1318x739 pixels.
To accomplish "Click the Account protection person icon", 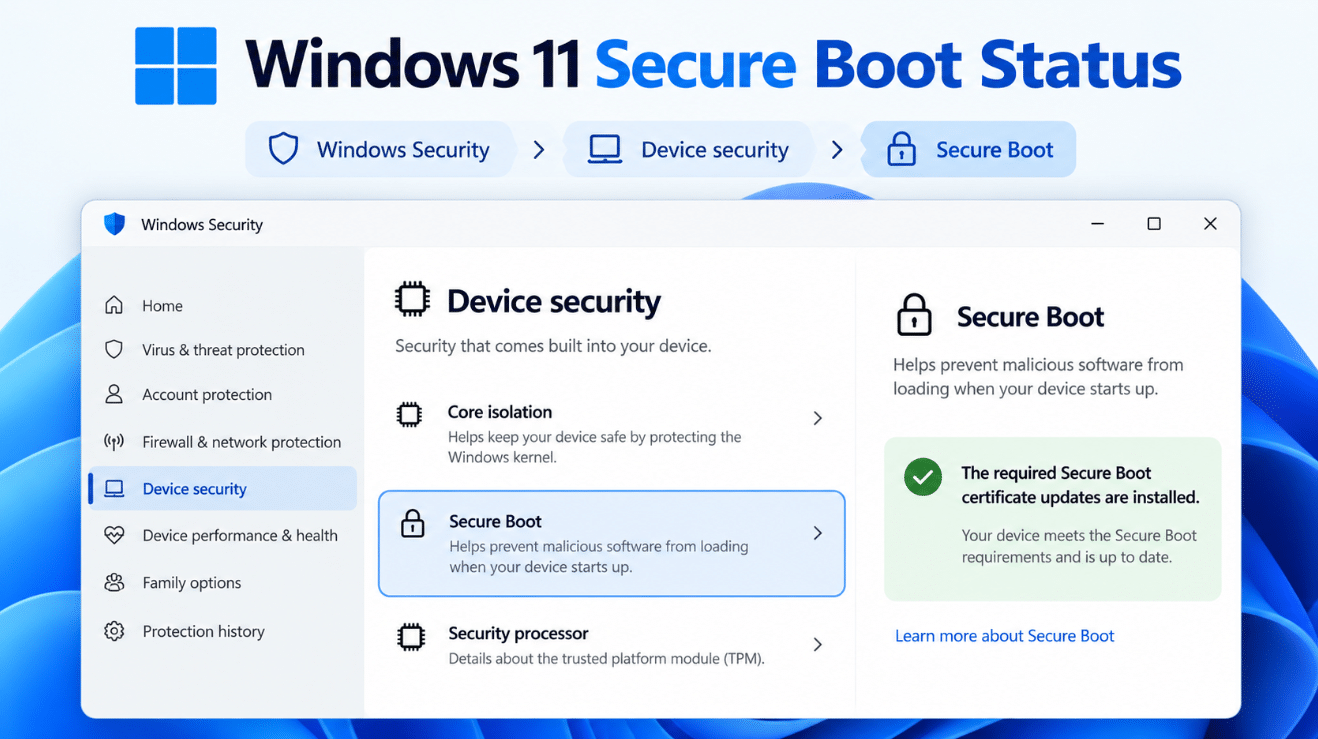I will point(114,394).
